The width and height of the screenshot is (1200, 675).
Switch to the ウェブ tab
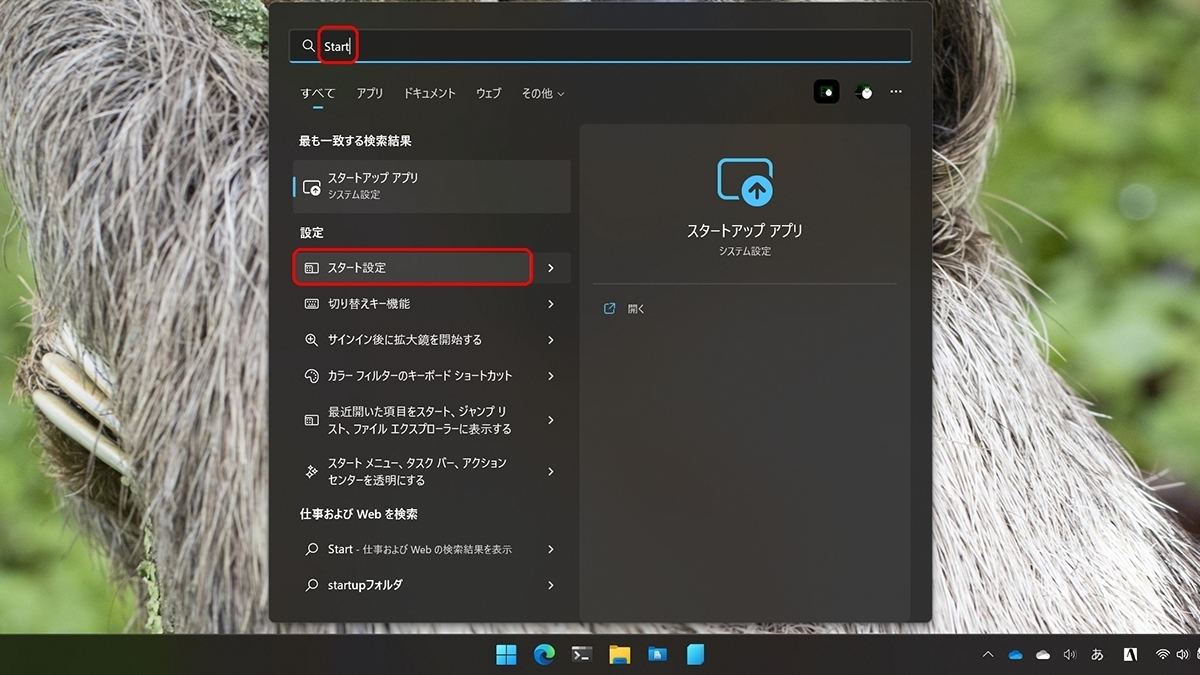[488, 93]
